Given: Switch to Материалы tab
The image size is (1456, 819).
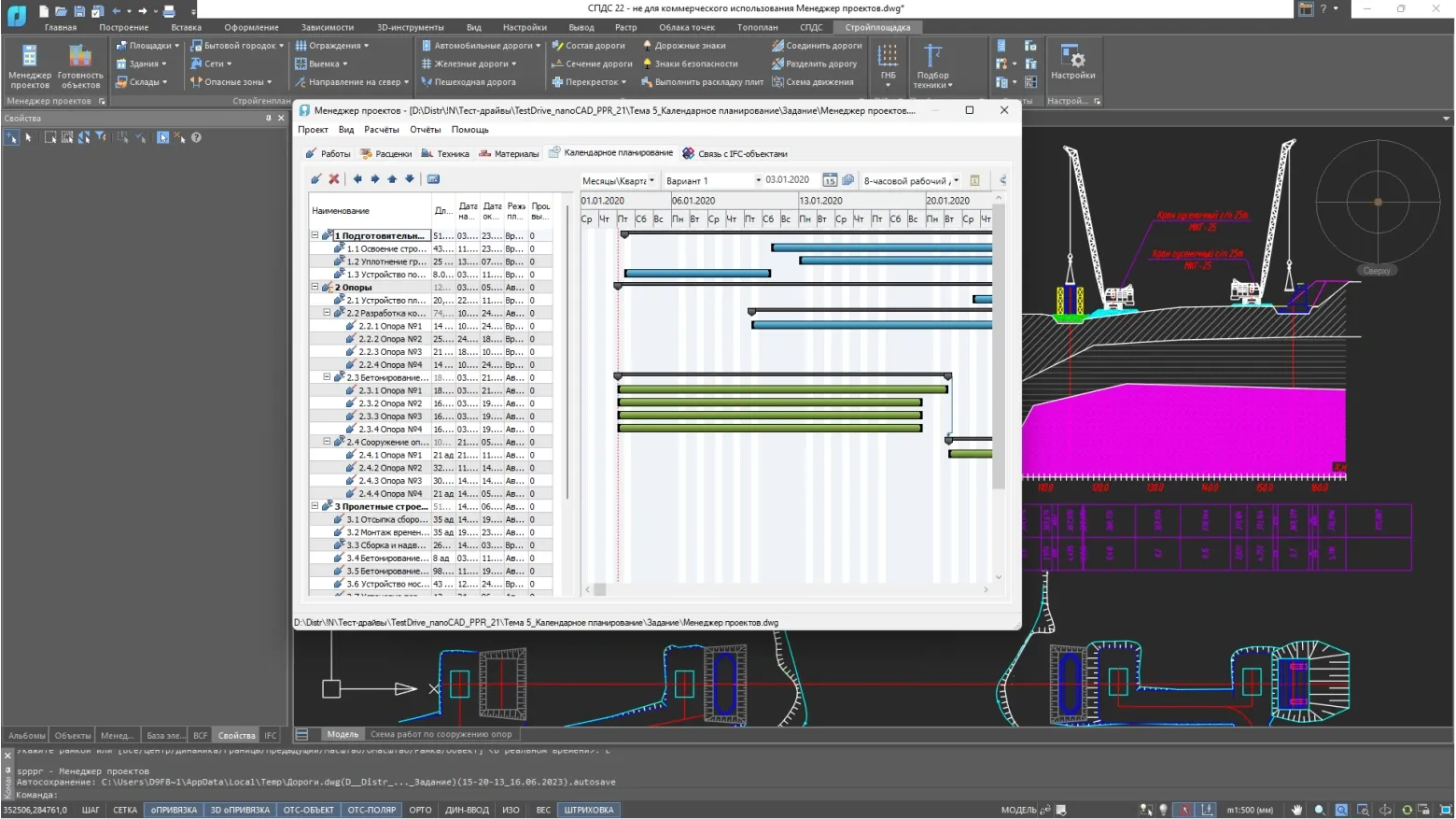Looking at the screenshot, I should pos(510,153).
